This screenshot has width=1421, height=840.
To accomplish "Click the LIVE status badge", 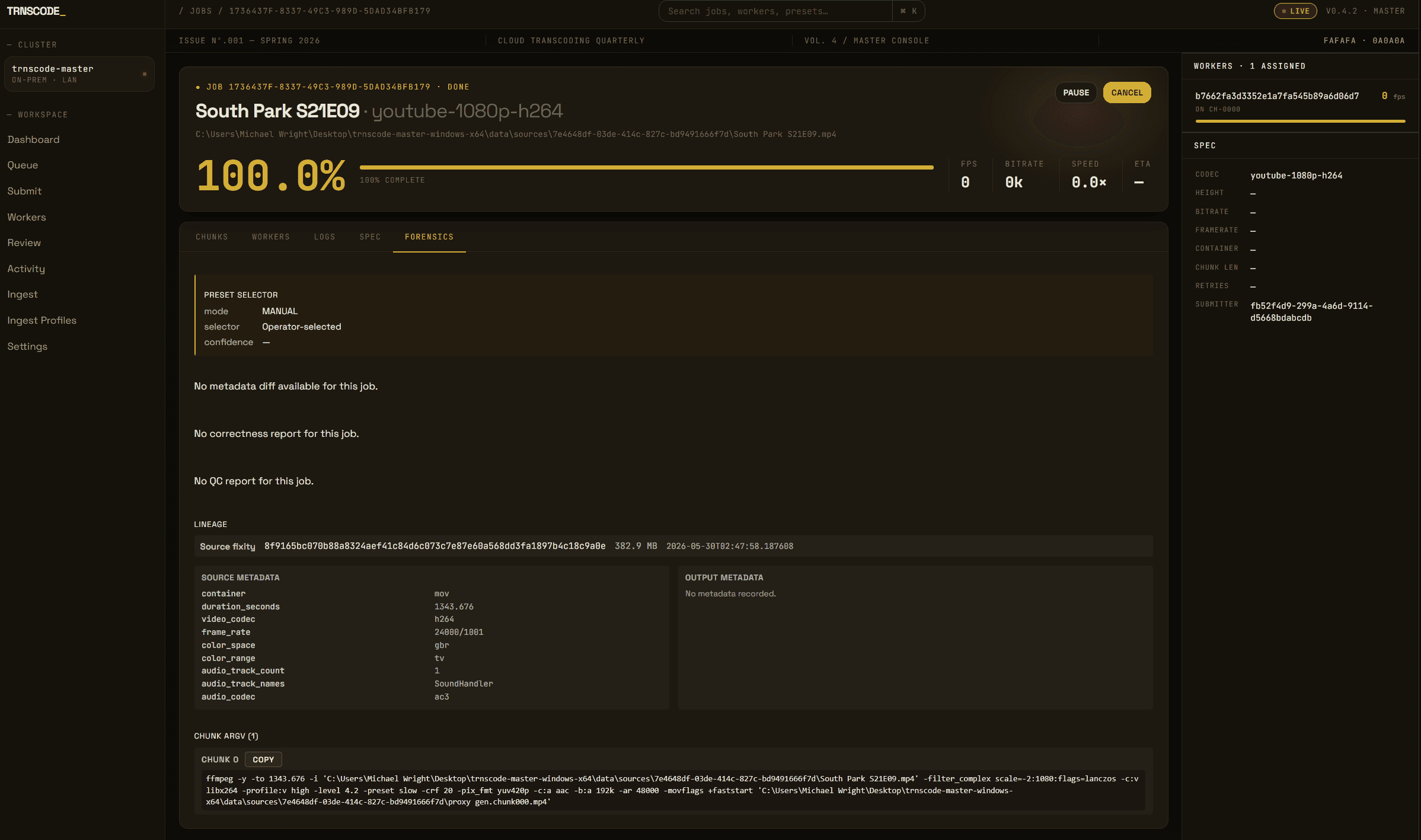I will click(x=1295, y=11).
